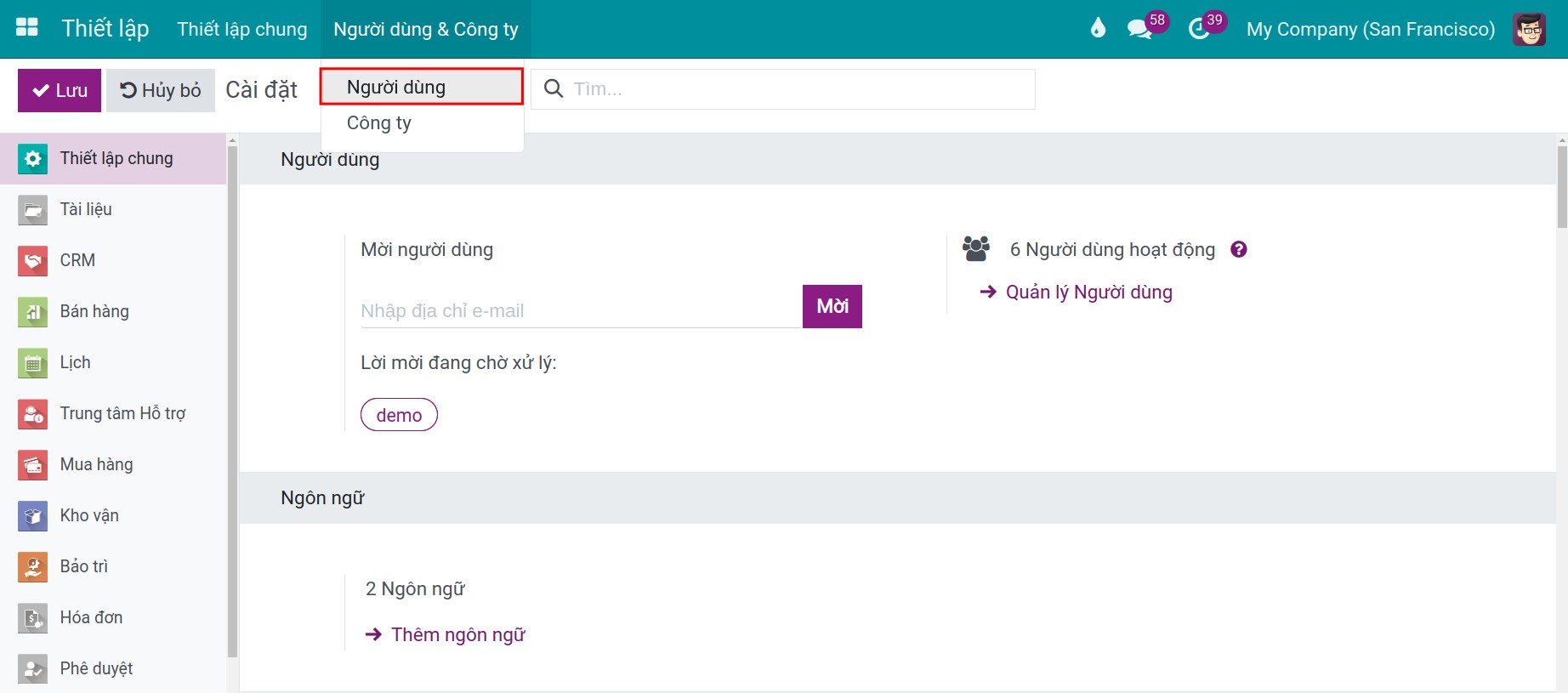1568x693 pixels.
Task: Click the sidebar vertical scrollbar
Action: (232, 400)
